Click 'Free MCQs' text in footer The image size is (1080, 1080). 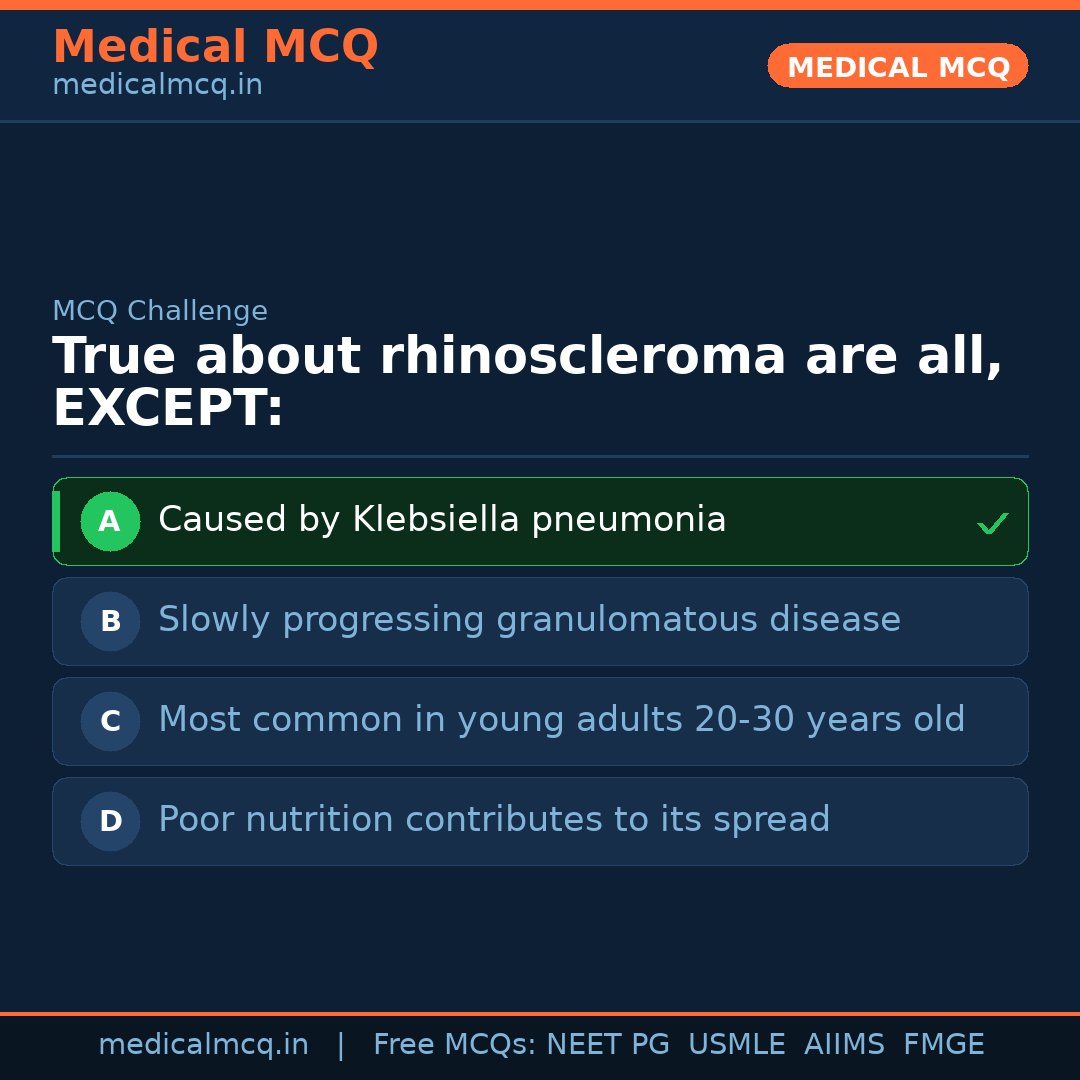click(x=454, y=1045)
